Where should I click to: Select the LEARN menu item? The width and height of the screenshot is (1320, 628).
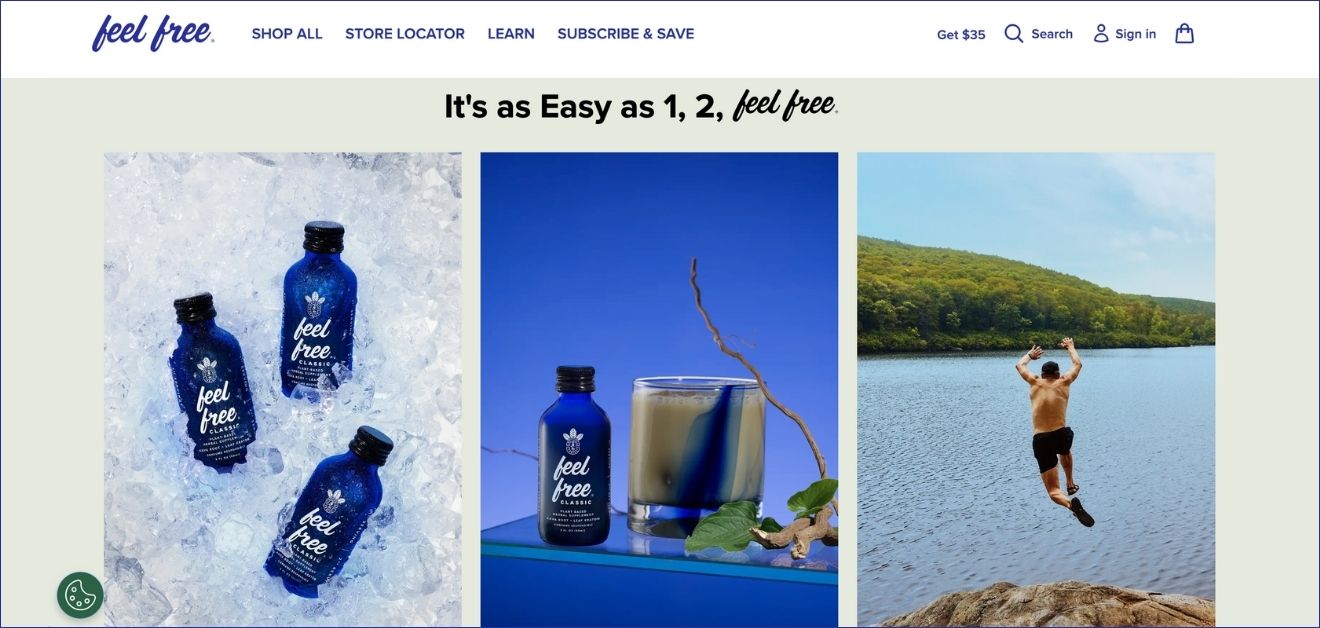click(511, 34)
